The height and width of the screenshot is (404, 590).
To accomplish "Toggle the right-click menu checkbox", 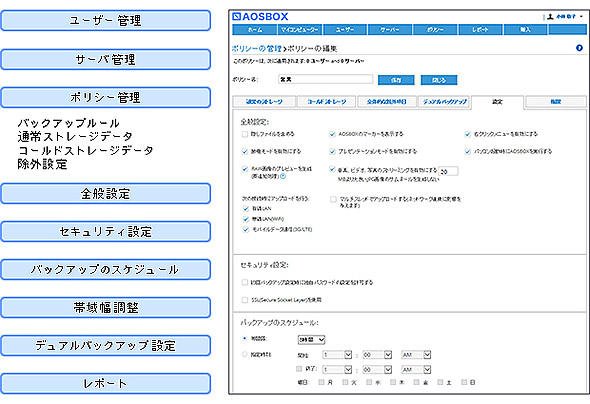I will click(x=468, y=134).
